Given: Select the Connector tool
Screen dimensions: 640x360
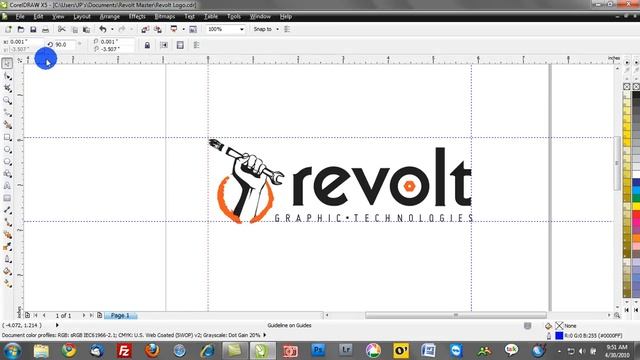Looking at the screenshot, I should (x=7, y=222).
